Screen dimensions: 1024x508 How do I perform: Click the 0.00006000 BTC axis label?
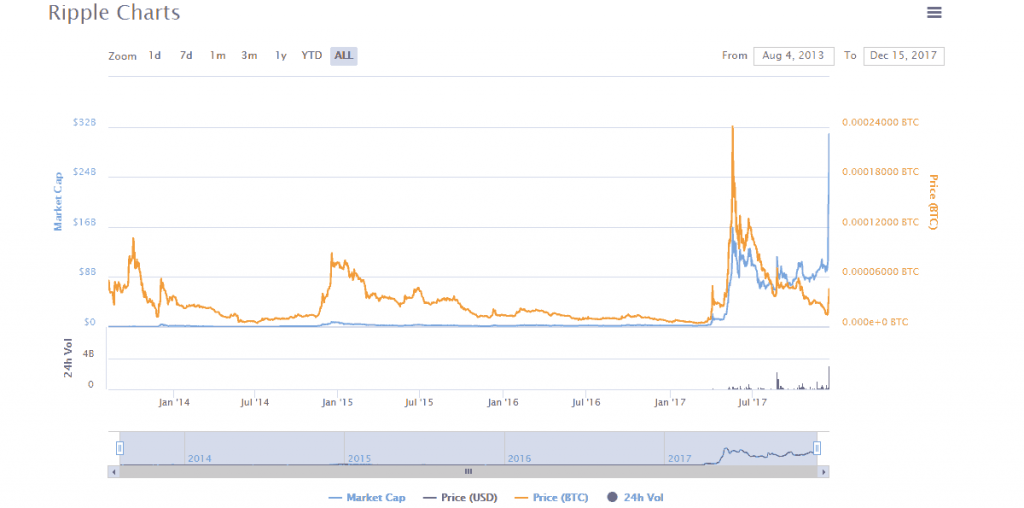880,272
